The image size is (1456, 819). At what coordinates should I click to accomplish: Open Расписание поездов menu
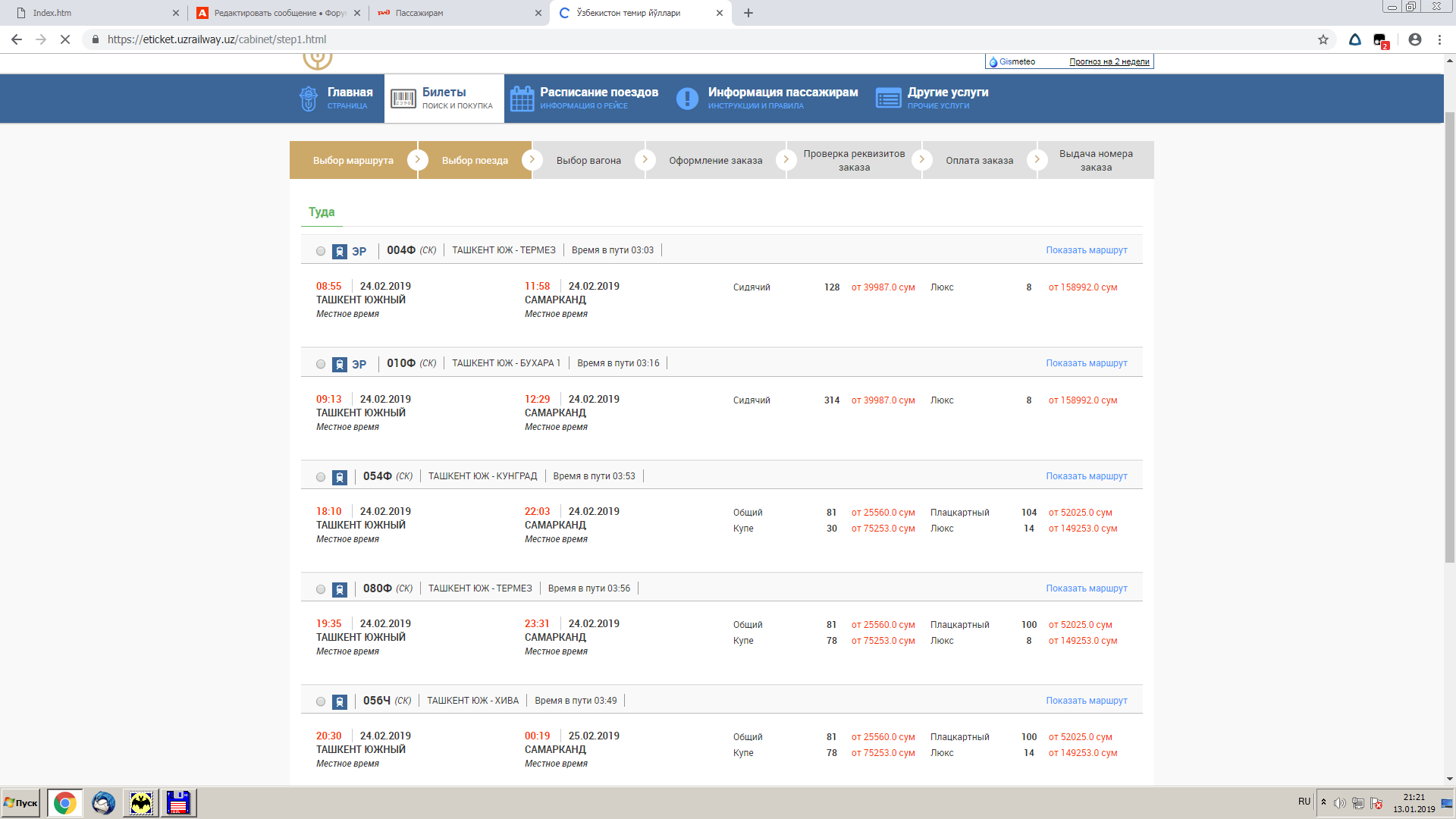click(x=584, y=99)
